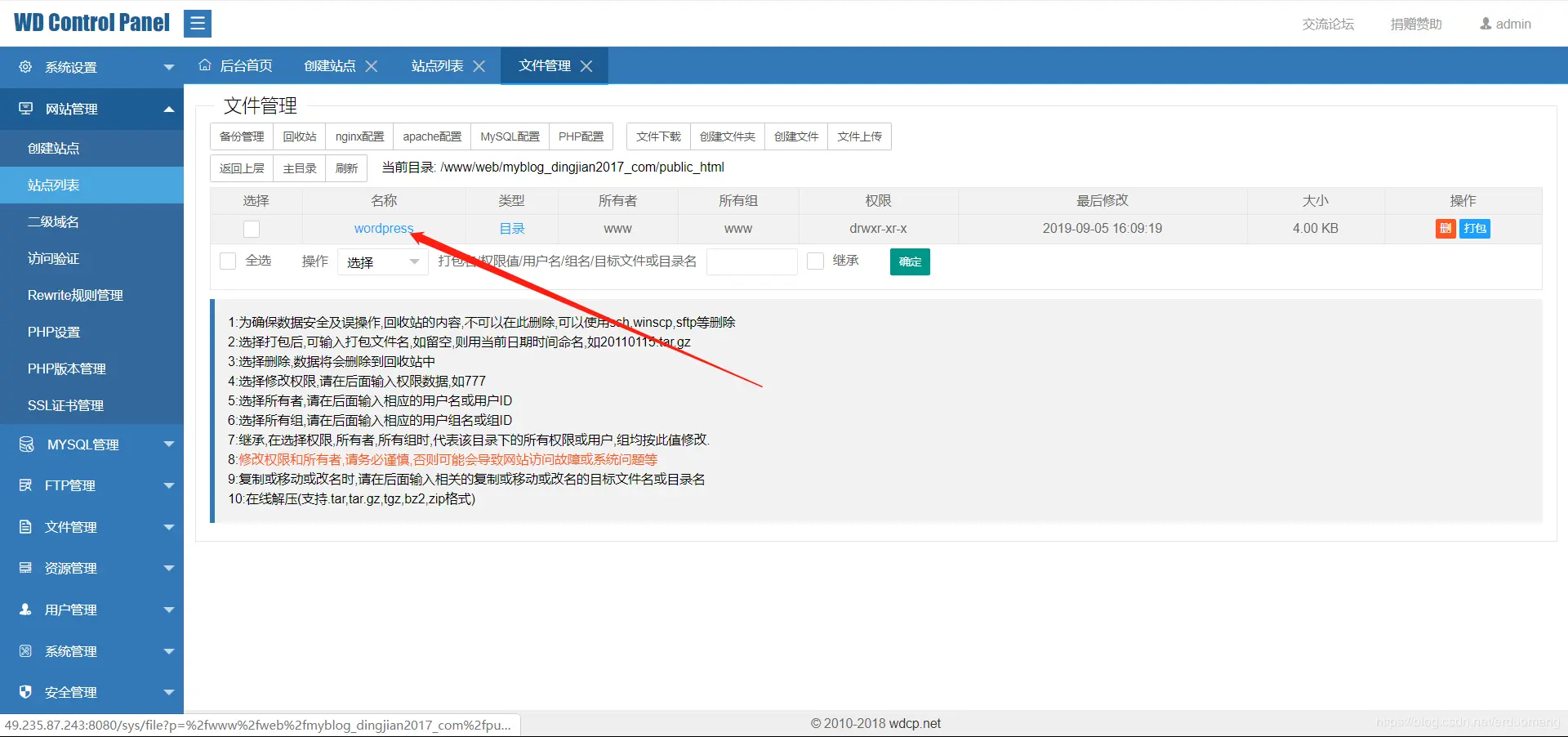Click the icon beside 系统管理
Image resolution: width=1568 pixels, height=737 pixels.
(25, 651)
